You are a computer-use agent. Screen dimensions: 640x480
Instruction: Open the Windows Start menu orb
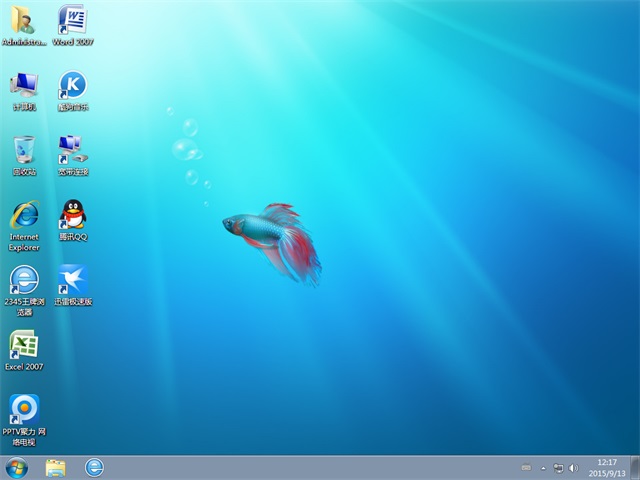(17, 467)
